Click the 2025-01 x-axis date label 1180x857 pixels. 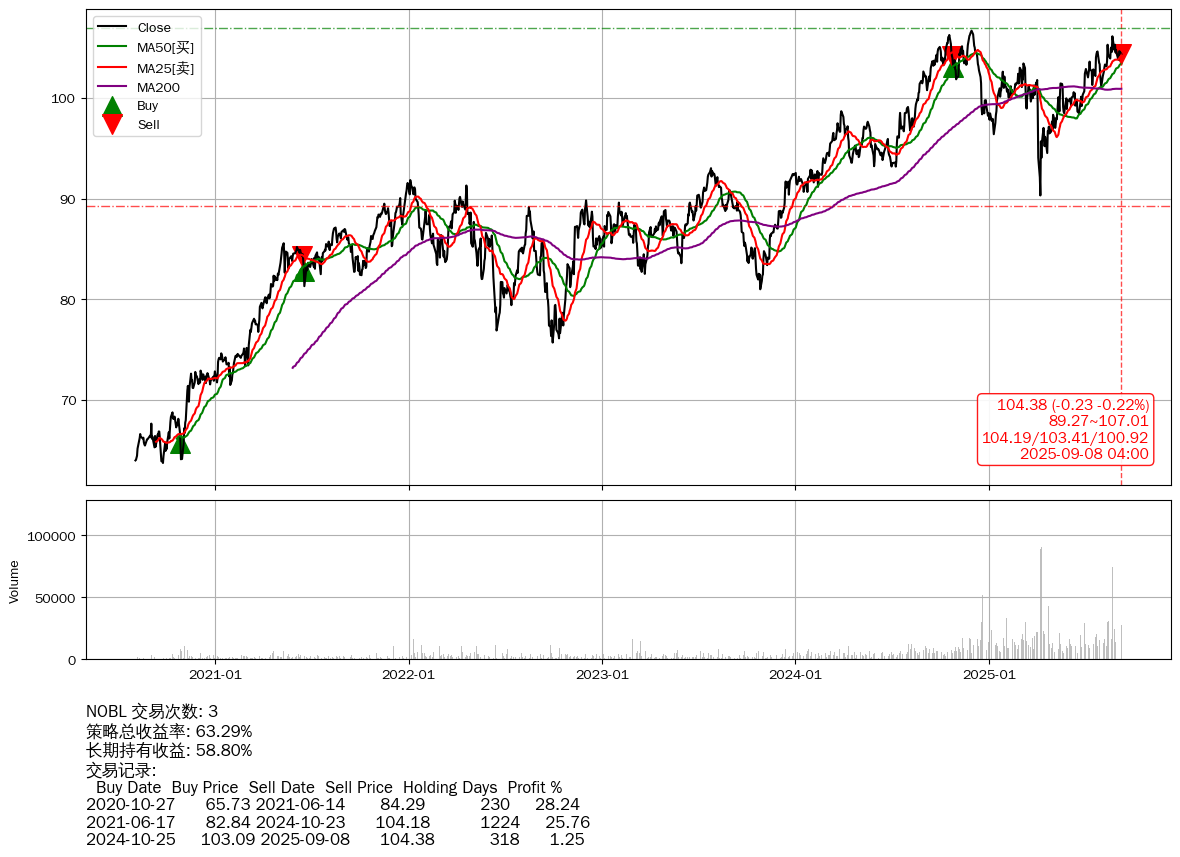(x=989, y=675)
